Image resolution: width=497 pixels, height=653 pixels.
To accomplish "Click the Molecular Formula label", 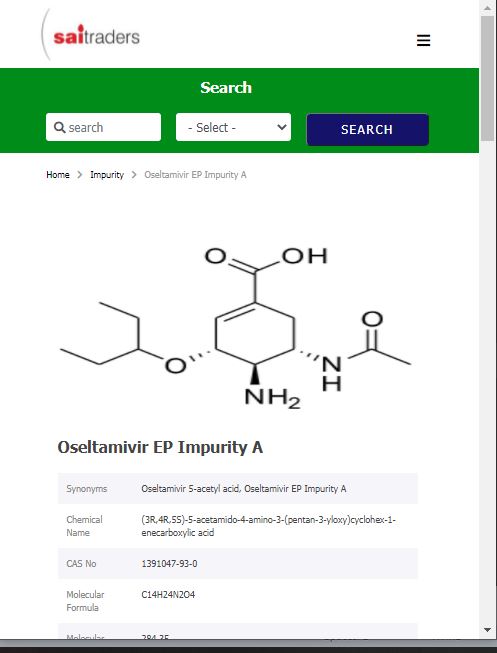I will (x=85, y=601).
